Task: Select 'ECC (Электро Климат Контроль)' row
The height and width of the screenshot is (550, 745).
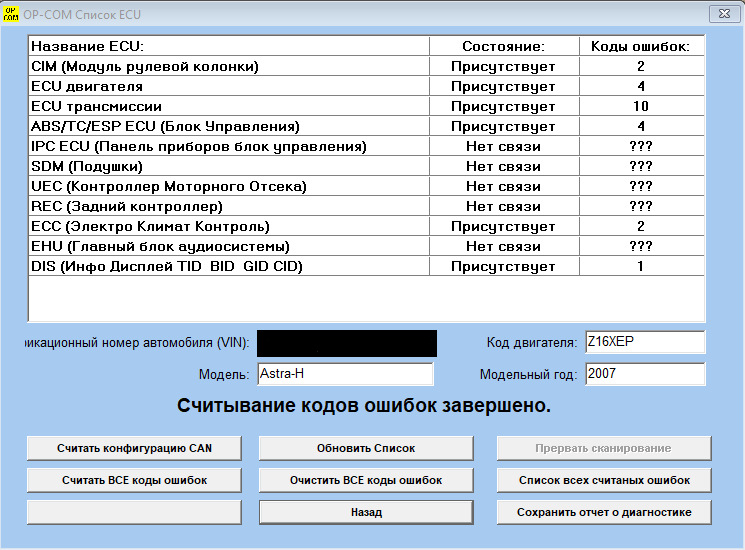Action: 366,226
